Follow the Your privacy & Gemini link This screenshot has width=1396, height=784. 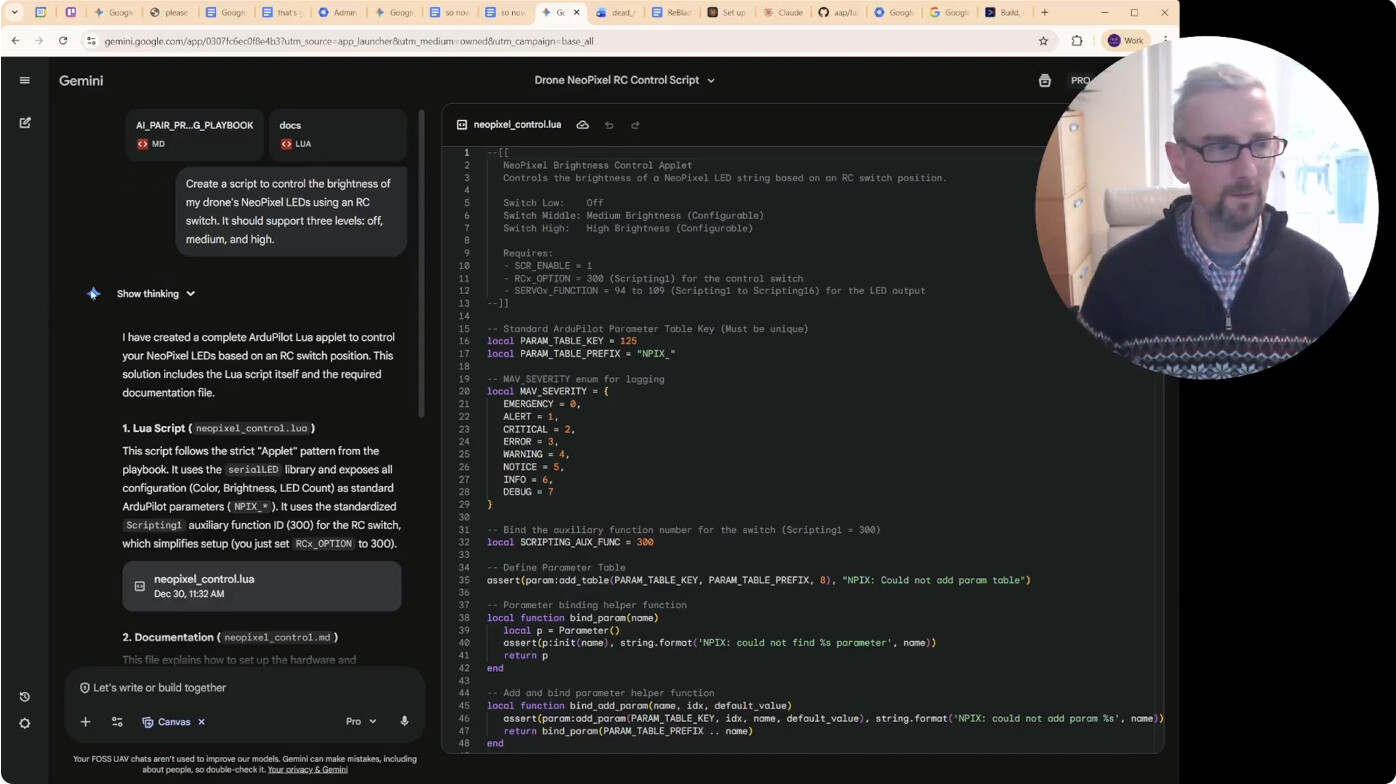(308, 770)
